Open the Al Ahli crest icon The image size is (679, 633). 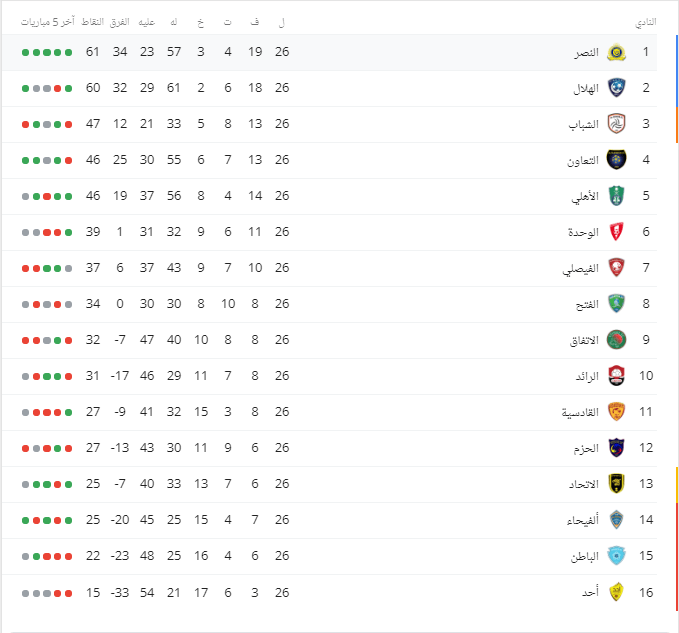pos(616,196)
